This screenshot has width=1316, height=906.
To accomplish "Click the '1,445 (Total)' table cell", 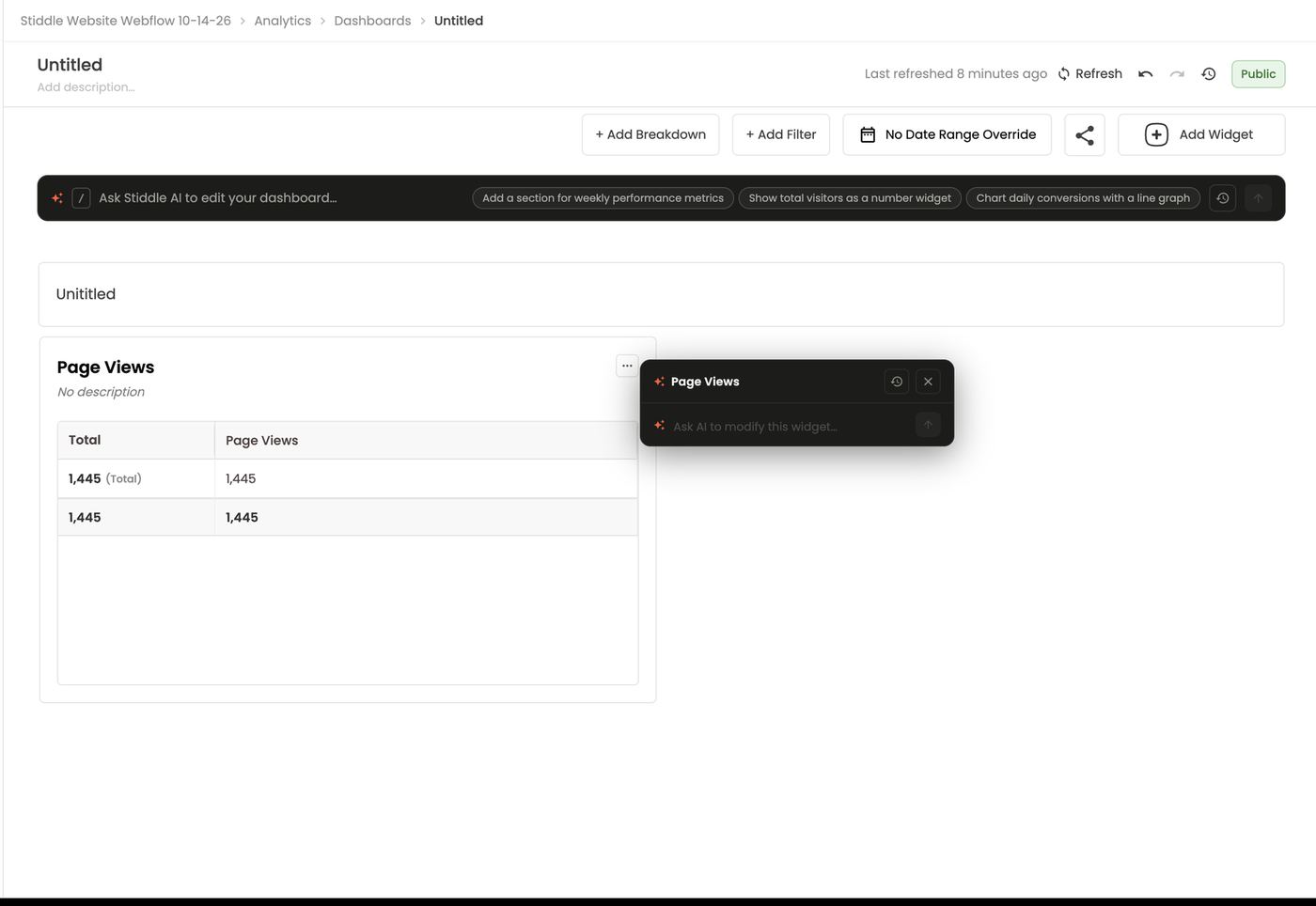I will 136,478.
